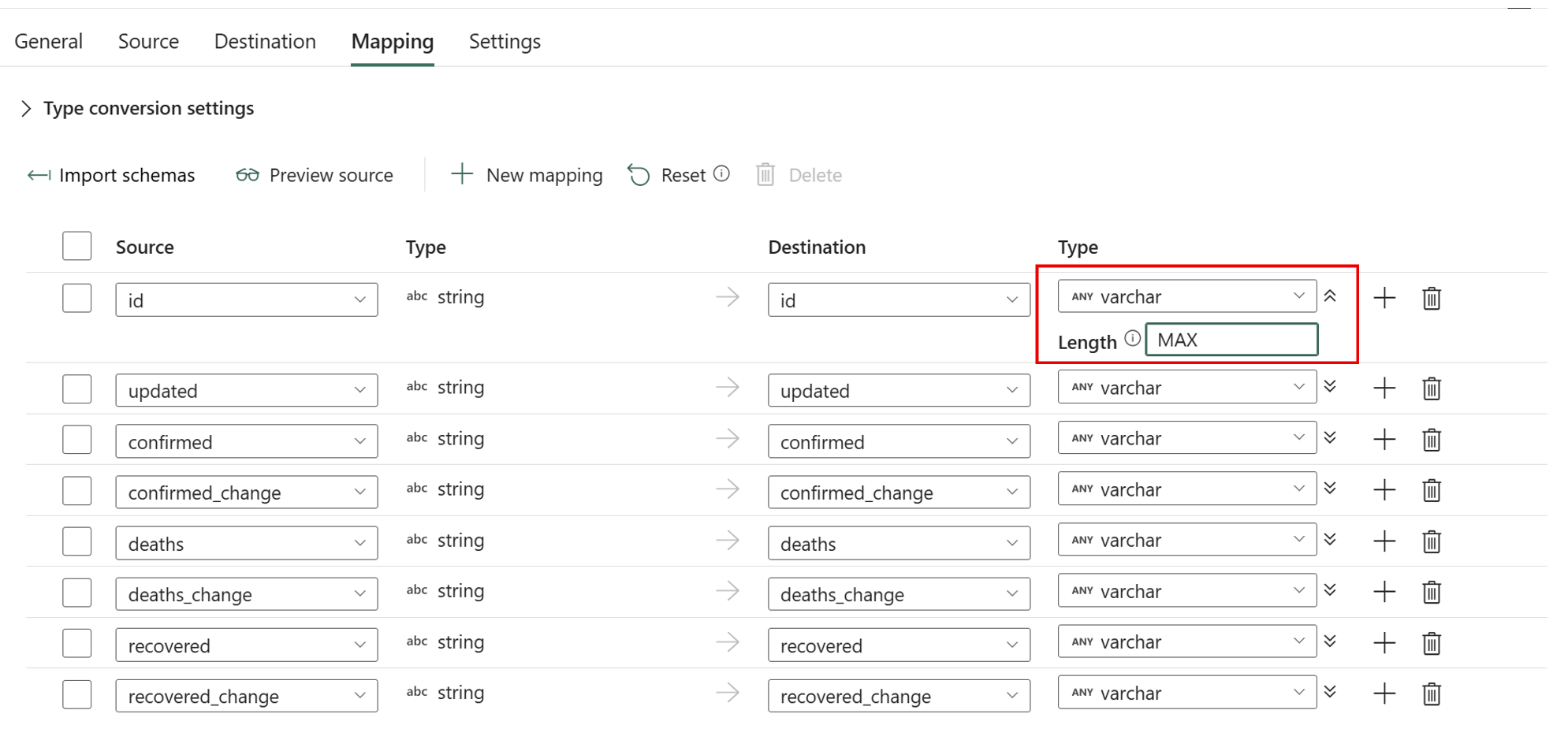Select all mappings with the header checkbox
Screen dimensions: 1568x751
click(x=76, y=245)
